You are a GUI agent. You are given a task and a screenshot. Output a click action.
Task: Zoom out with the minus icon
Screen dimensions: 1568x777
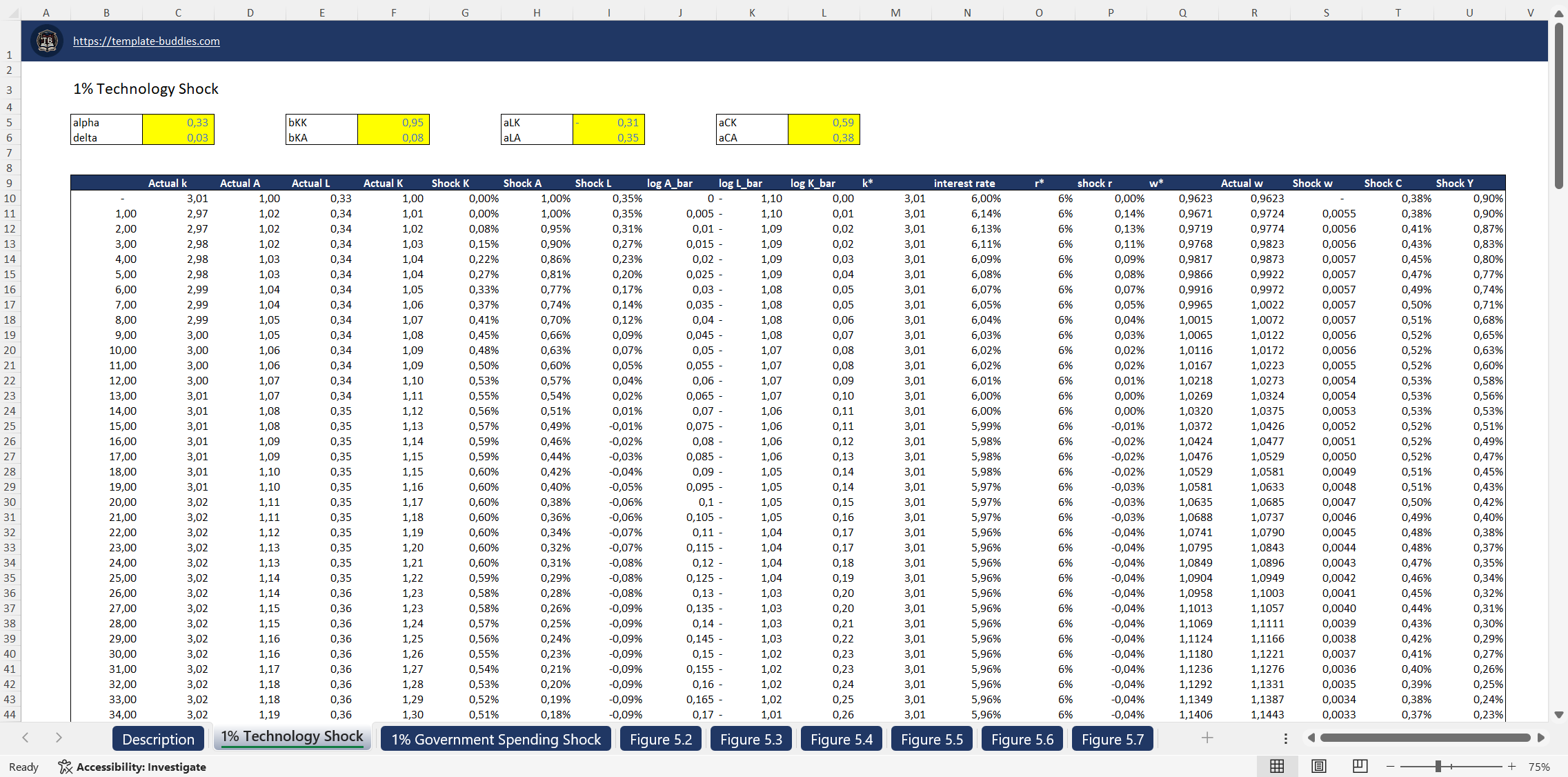coord(1389,766)
